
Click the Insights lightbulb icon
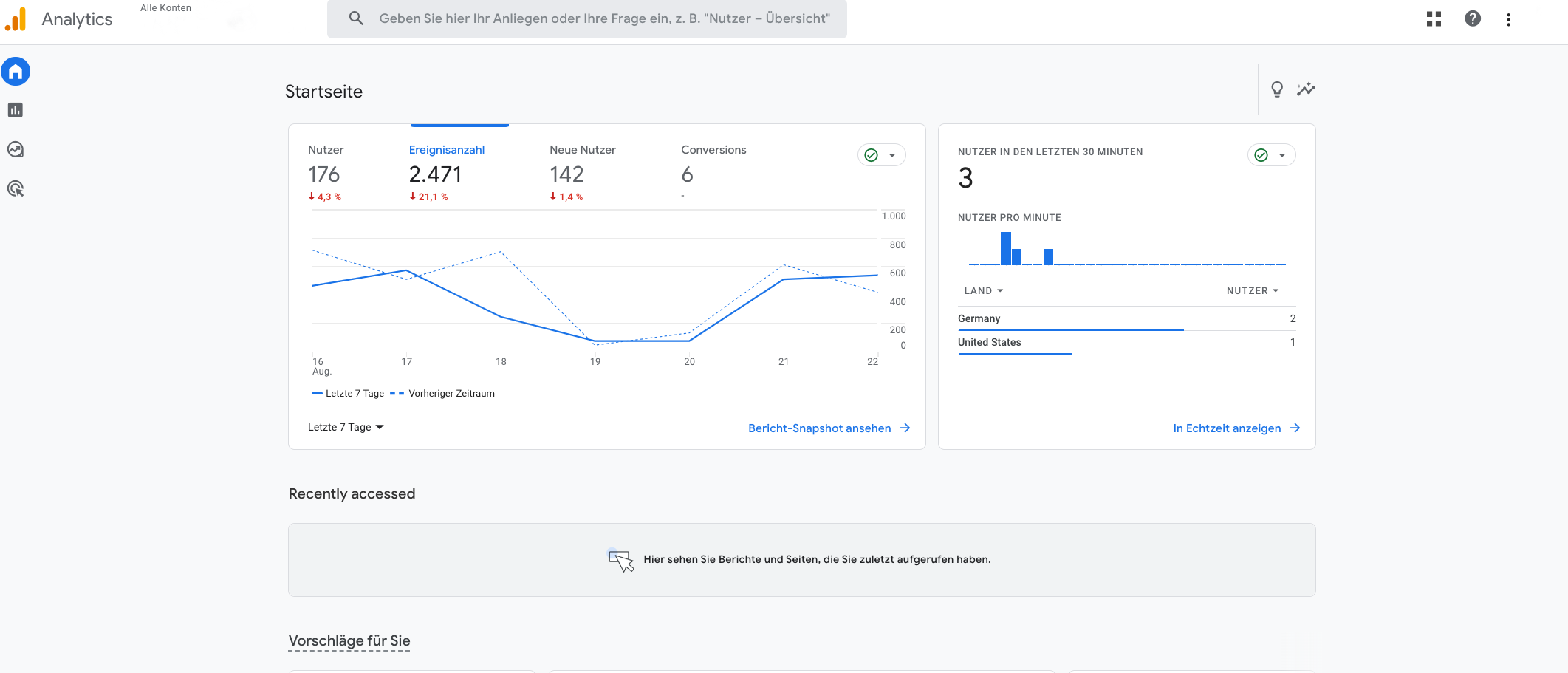click(1276, 89)
